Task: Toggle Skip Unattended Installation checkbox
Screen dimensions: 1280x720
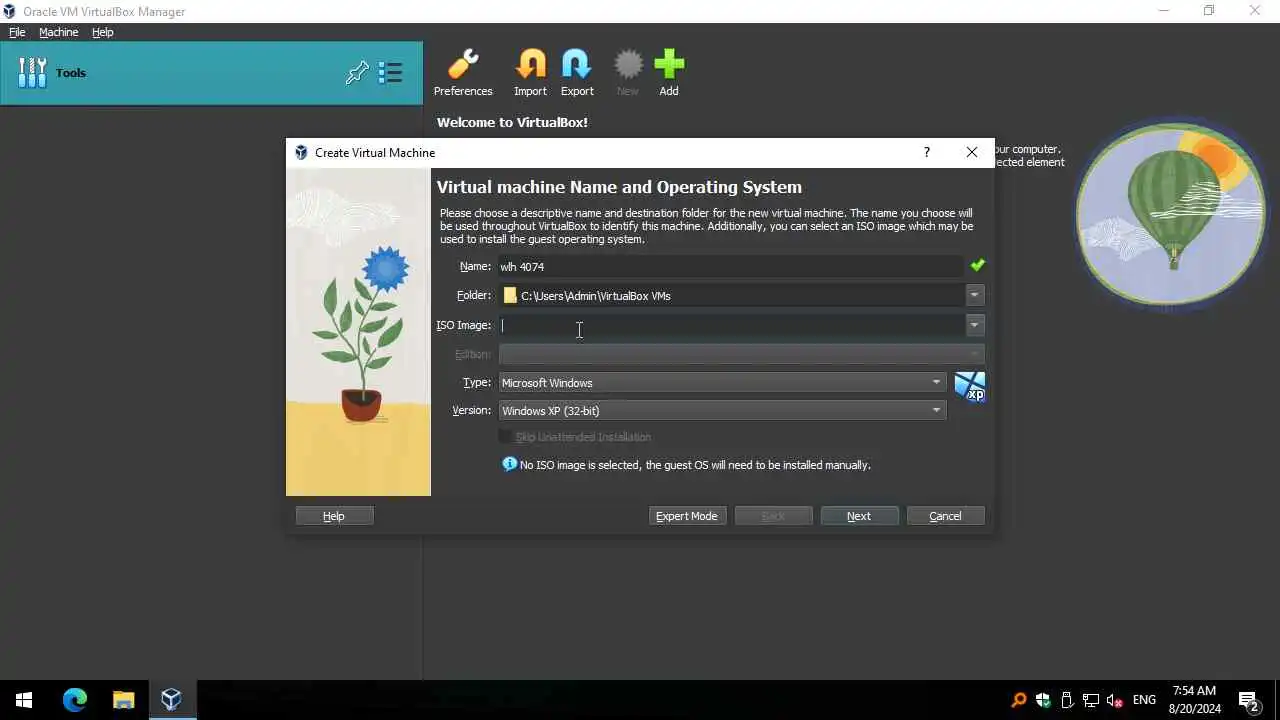Action: (506, 437)
